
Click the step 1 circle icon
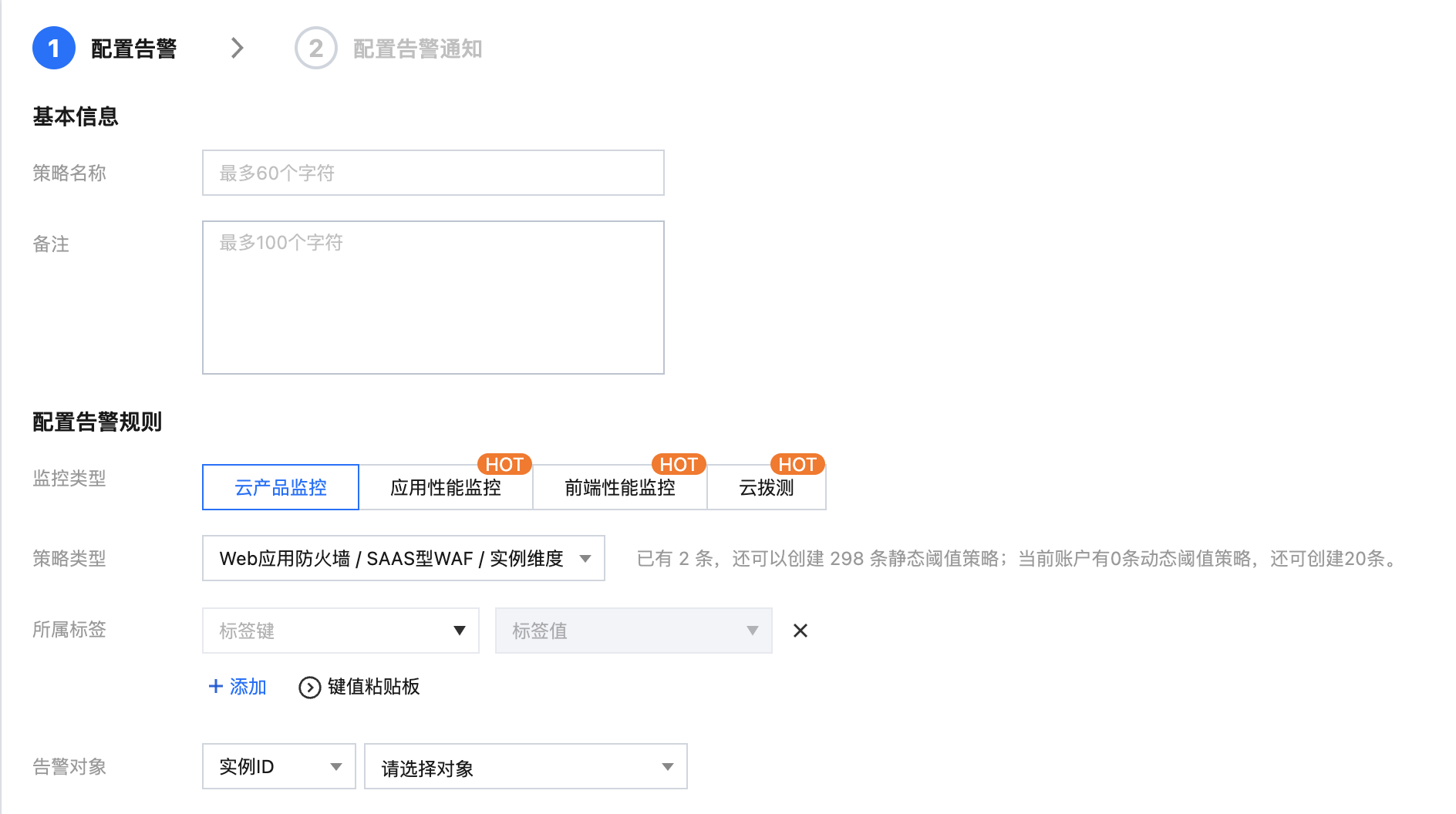tap(53, 49)
